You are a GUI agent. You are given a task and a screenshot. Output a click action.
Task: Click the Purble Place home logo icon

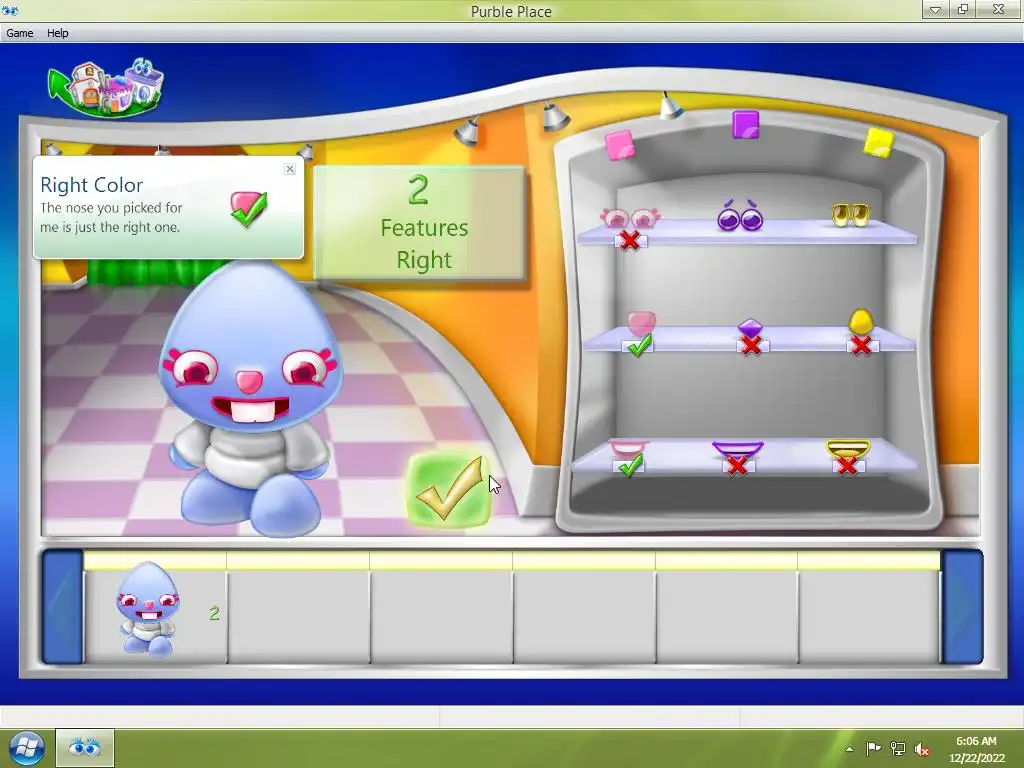pos(106,88)
